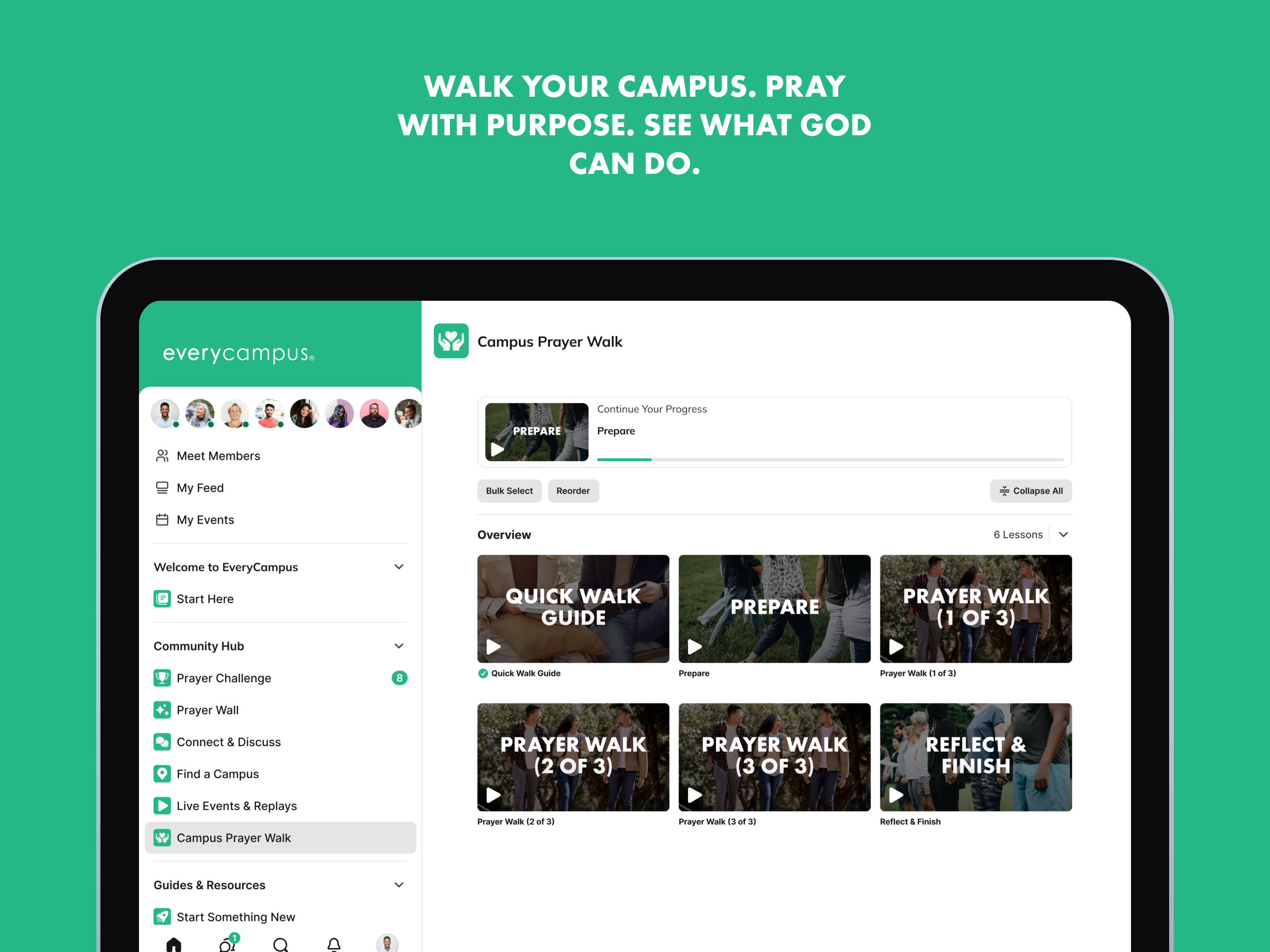This screenshot has width=1270, height=952.
Task: Click the My Feed icon
Action: 162,488
